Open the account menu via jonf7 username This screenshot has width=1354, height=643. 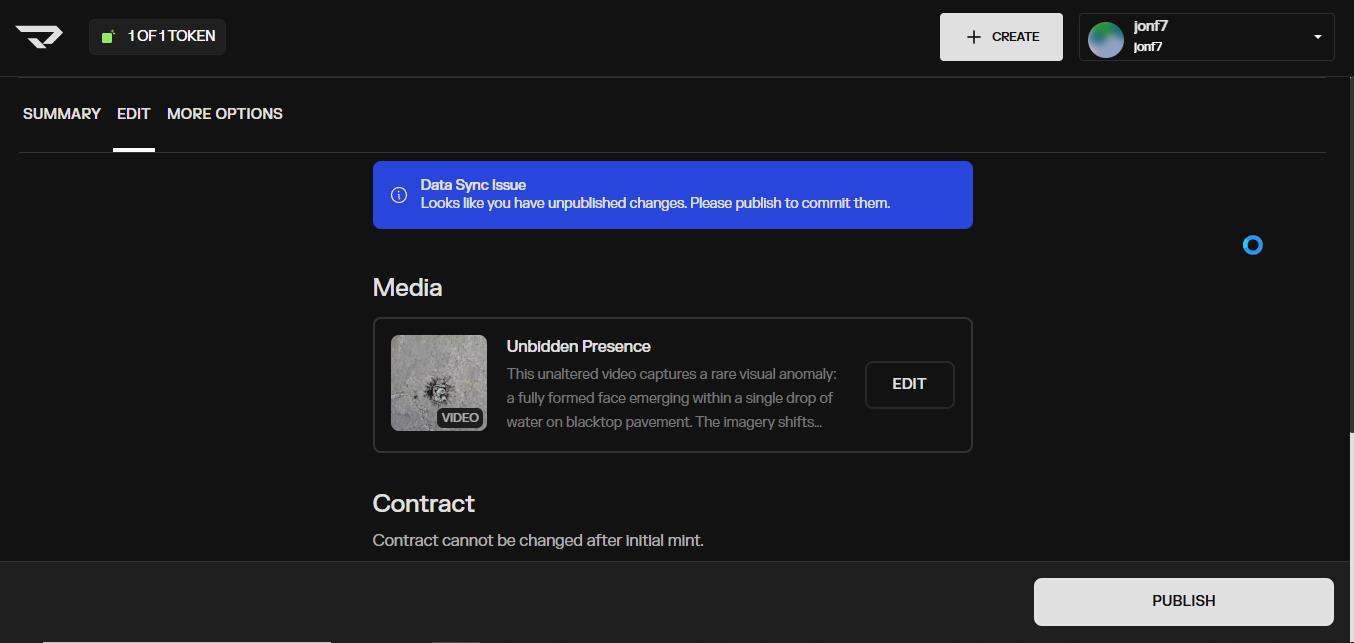coord(1150,27)
